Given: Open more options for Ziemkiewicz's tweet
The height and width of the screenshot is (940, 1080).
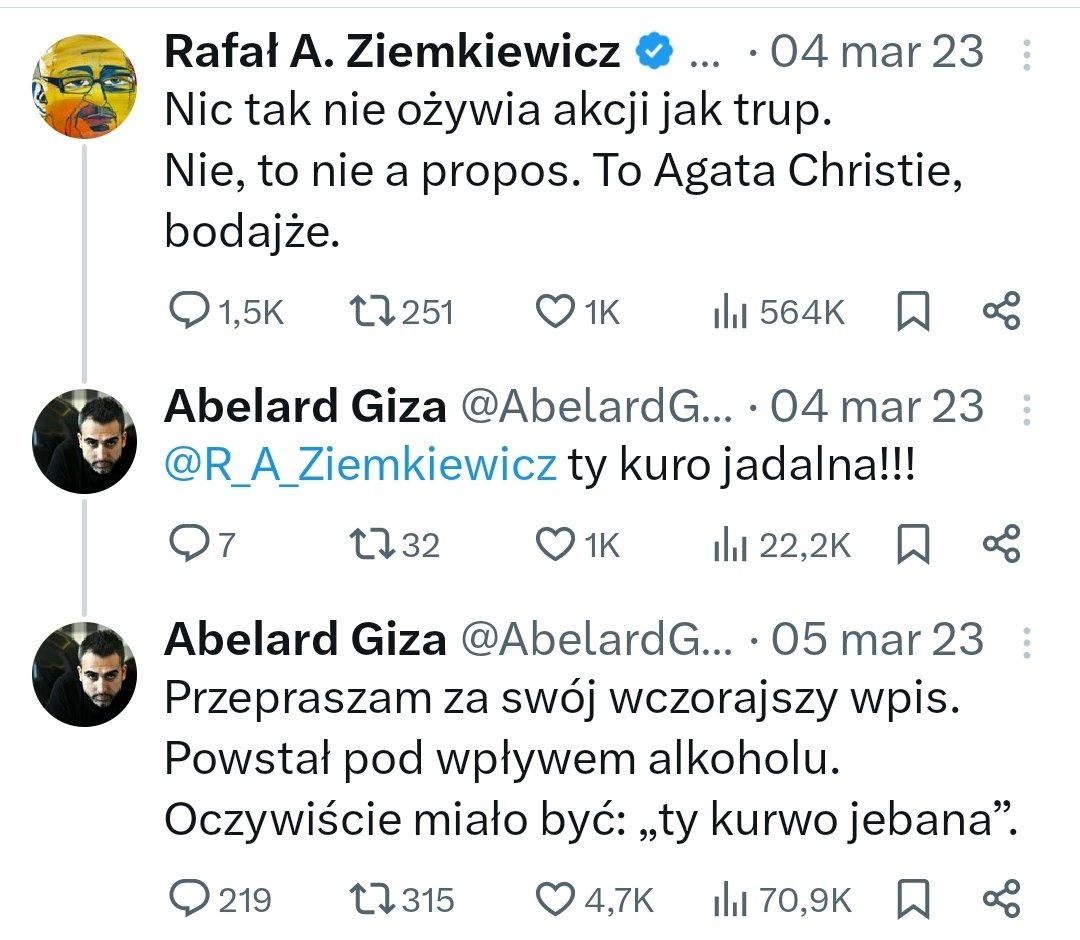Looking at the screenshot, I should [x=1027, y=52].
